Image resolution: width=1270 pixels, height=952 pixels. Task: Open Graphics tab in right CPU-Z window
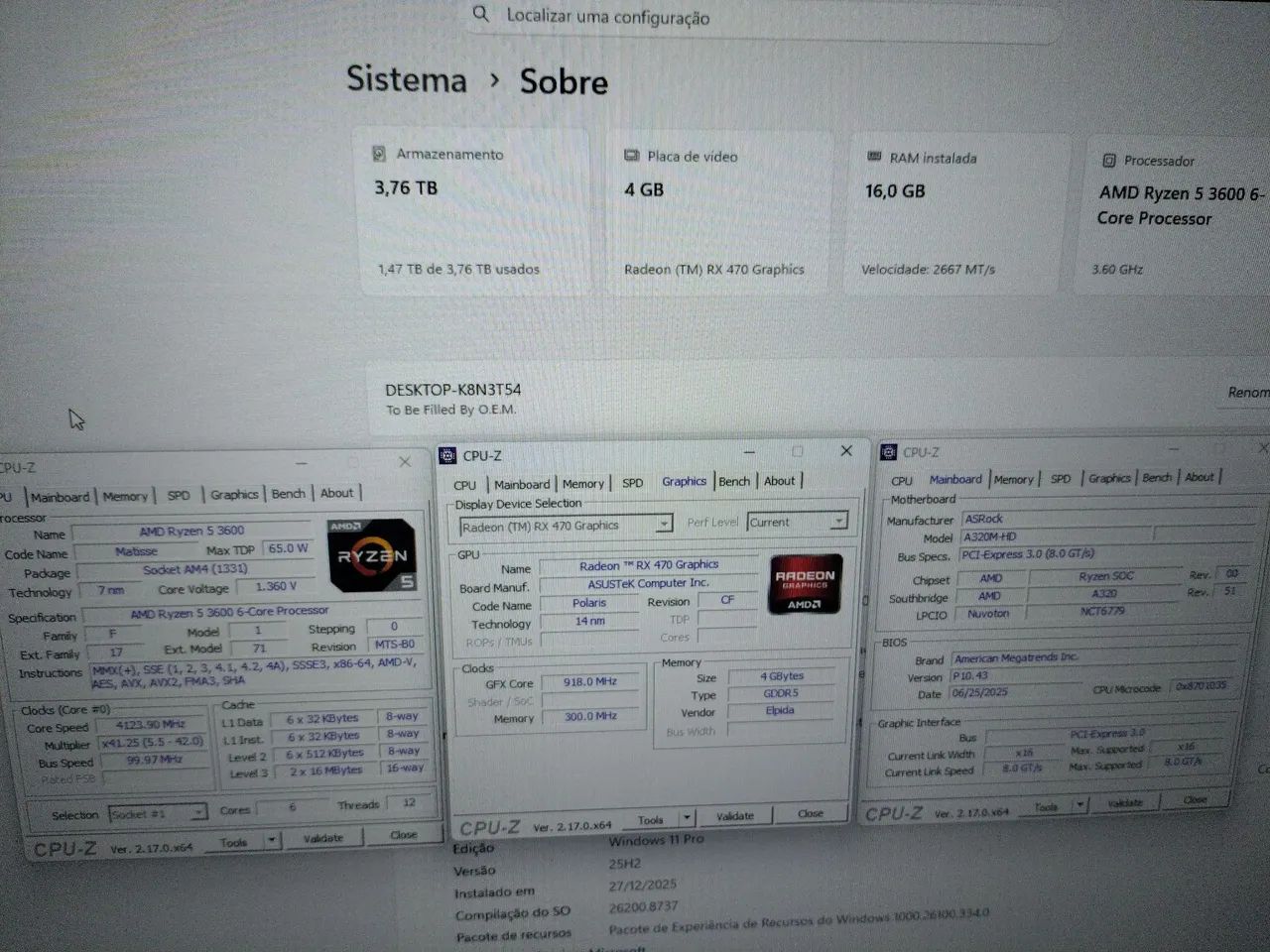1109,478
